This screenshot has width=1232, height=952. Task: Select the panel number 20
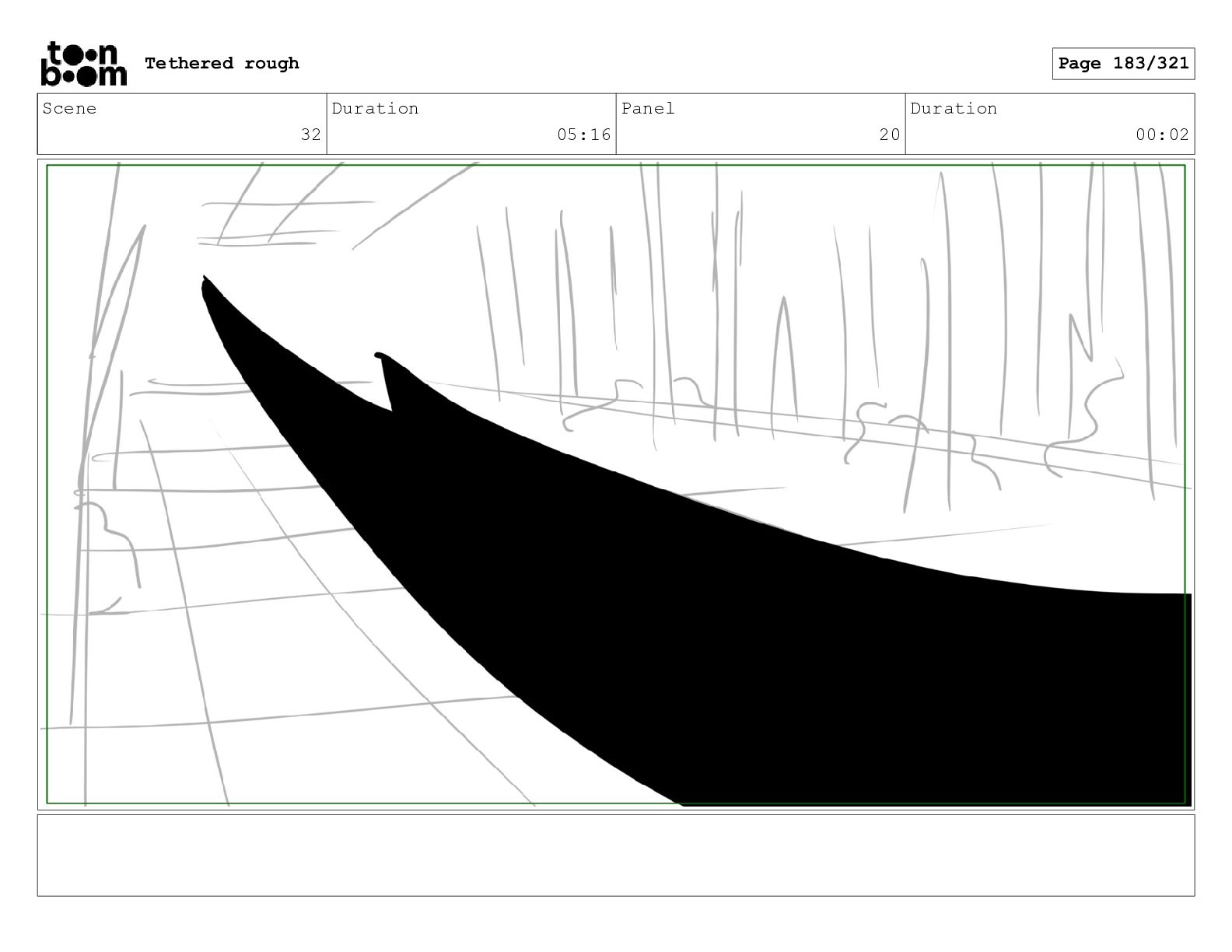[x=890, y=135]
